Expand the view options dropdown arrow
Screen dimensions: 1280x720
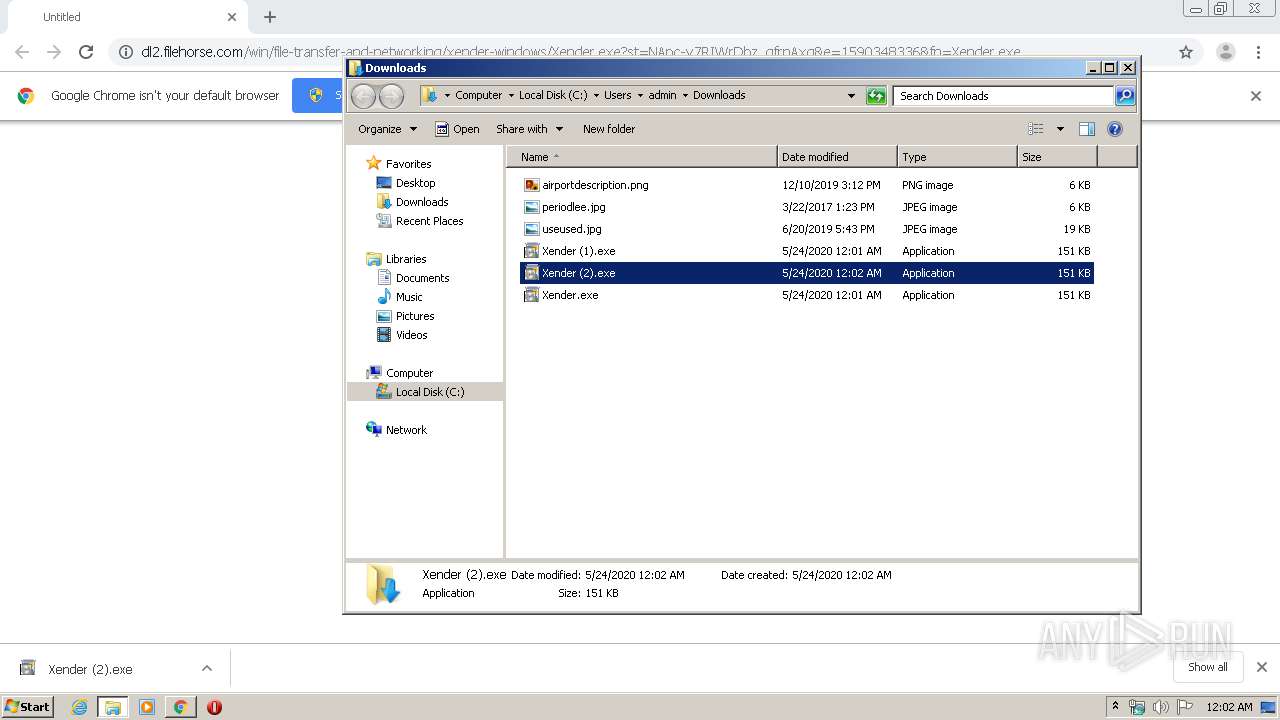(1060, 129)
